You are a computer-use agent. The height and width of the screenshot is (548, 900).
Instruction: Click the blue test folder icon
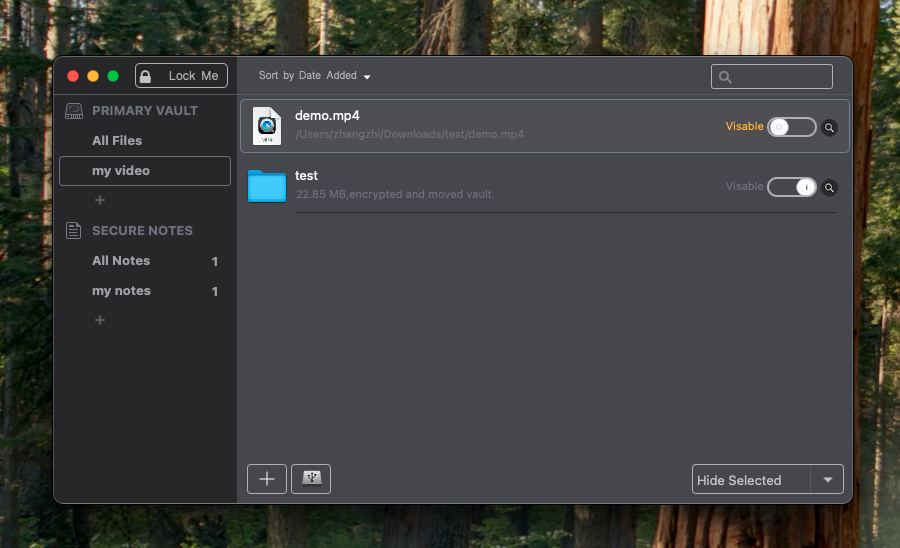click(x=267, y=186)
